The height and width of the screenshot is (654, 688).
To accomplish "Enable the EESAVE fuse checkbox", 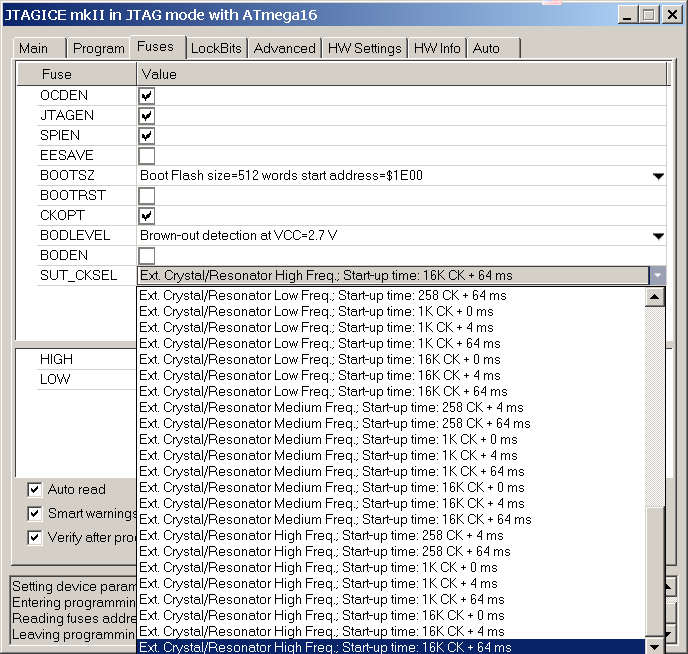I will (147, 156).
